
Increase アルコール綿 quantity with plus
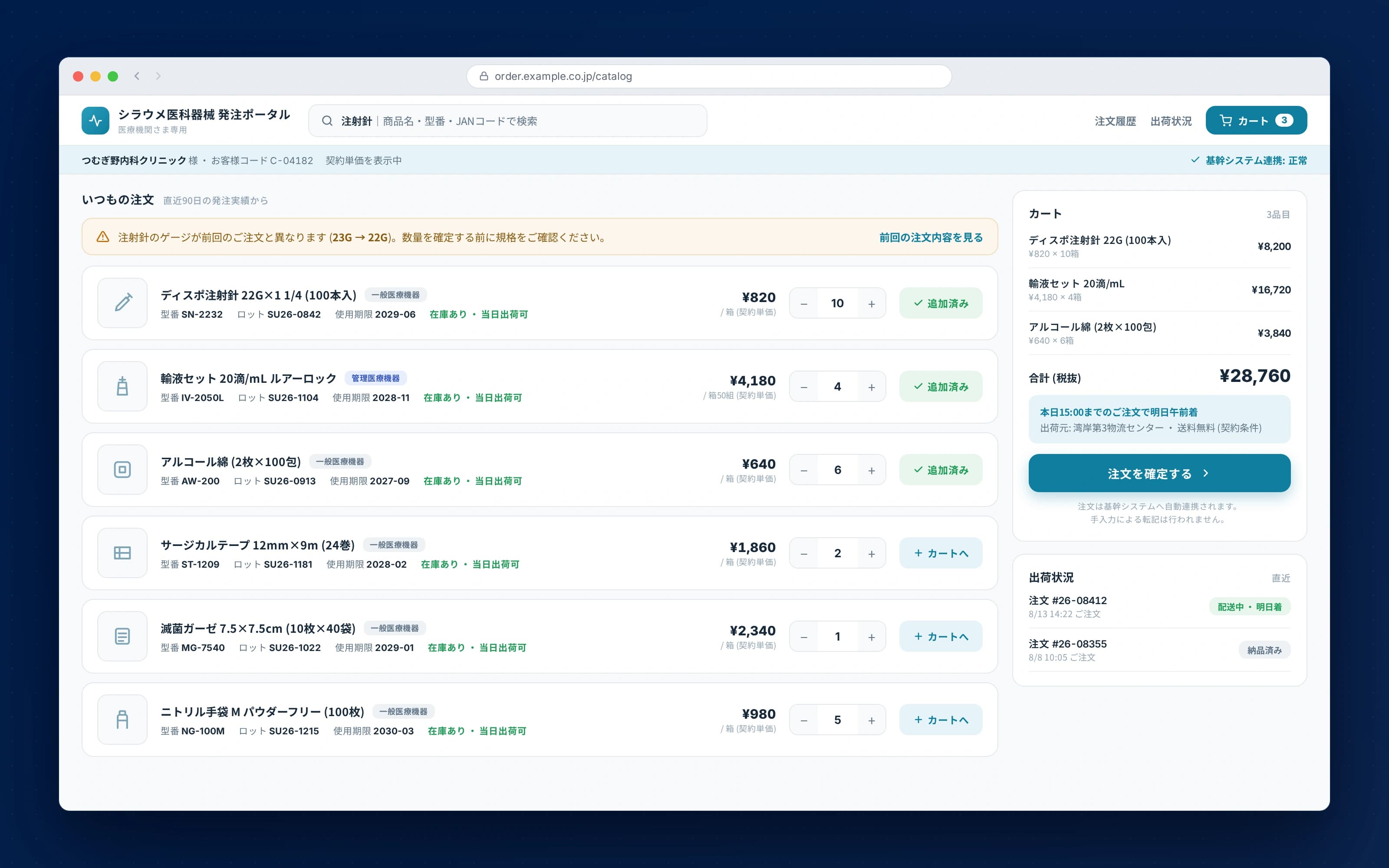(871, 470)
